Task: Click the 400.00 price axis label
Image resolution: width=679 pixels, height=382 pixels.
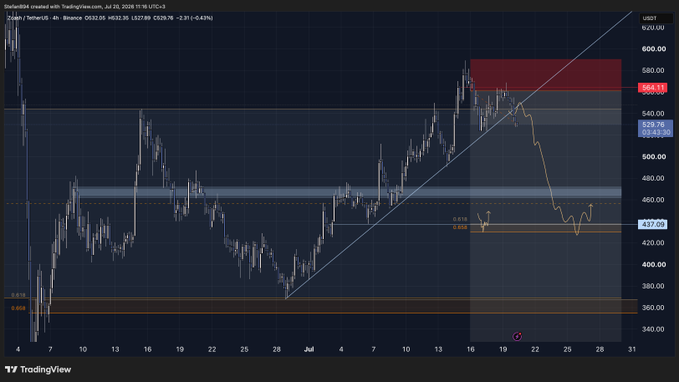Action: (x=653, y=265)
